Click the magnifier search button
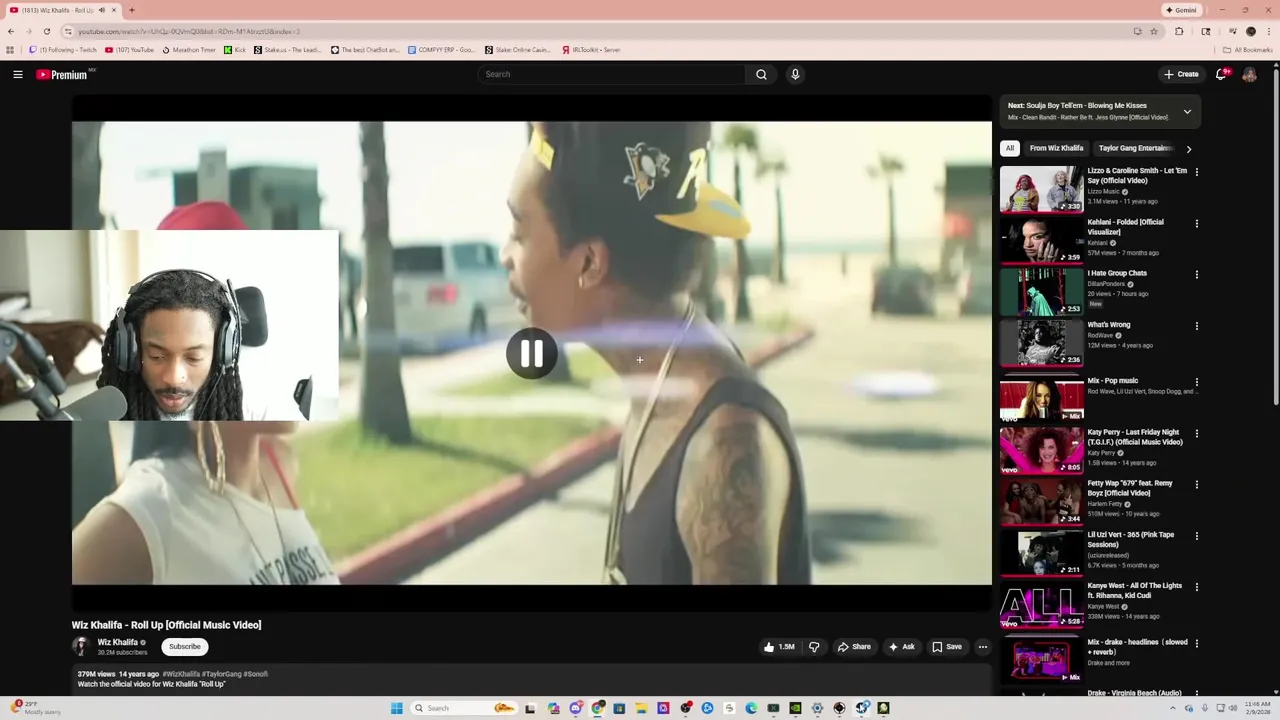The image size is (1280, 720). tap(761, 74)
